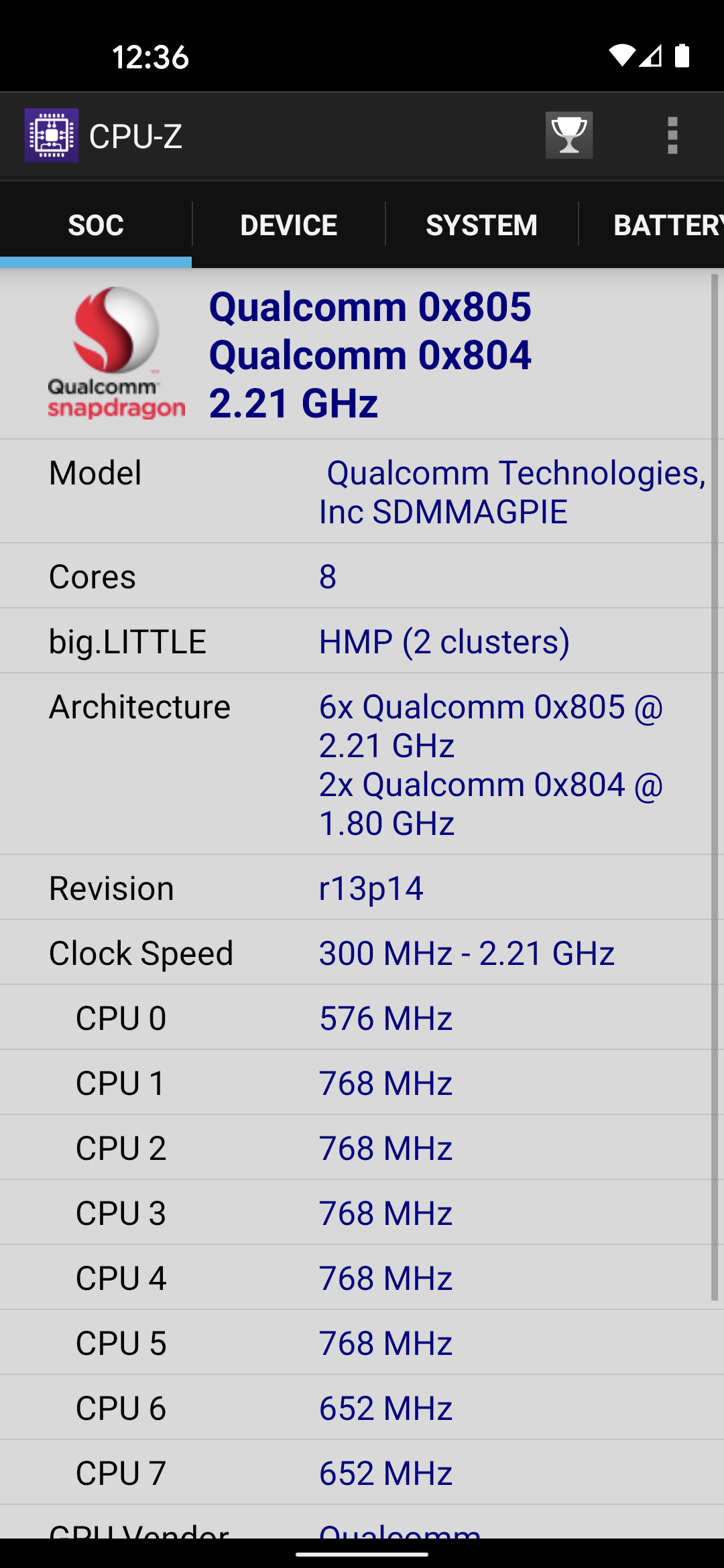Open the SYSTEM tab
This screenshot has height=1568, width=724.
[481, 225]
